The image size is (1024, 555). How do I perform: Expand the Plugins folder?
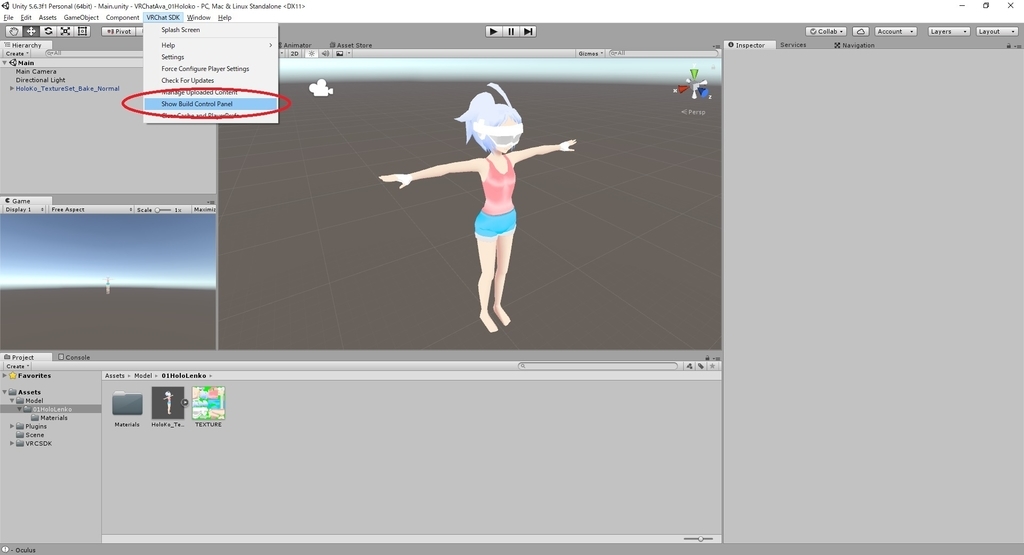(x=12, y=426)
